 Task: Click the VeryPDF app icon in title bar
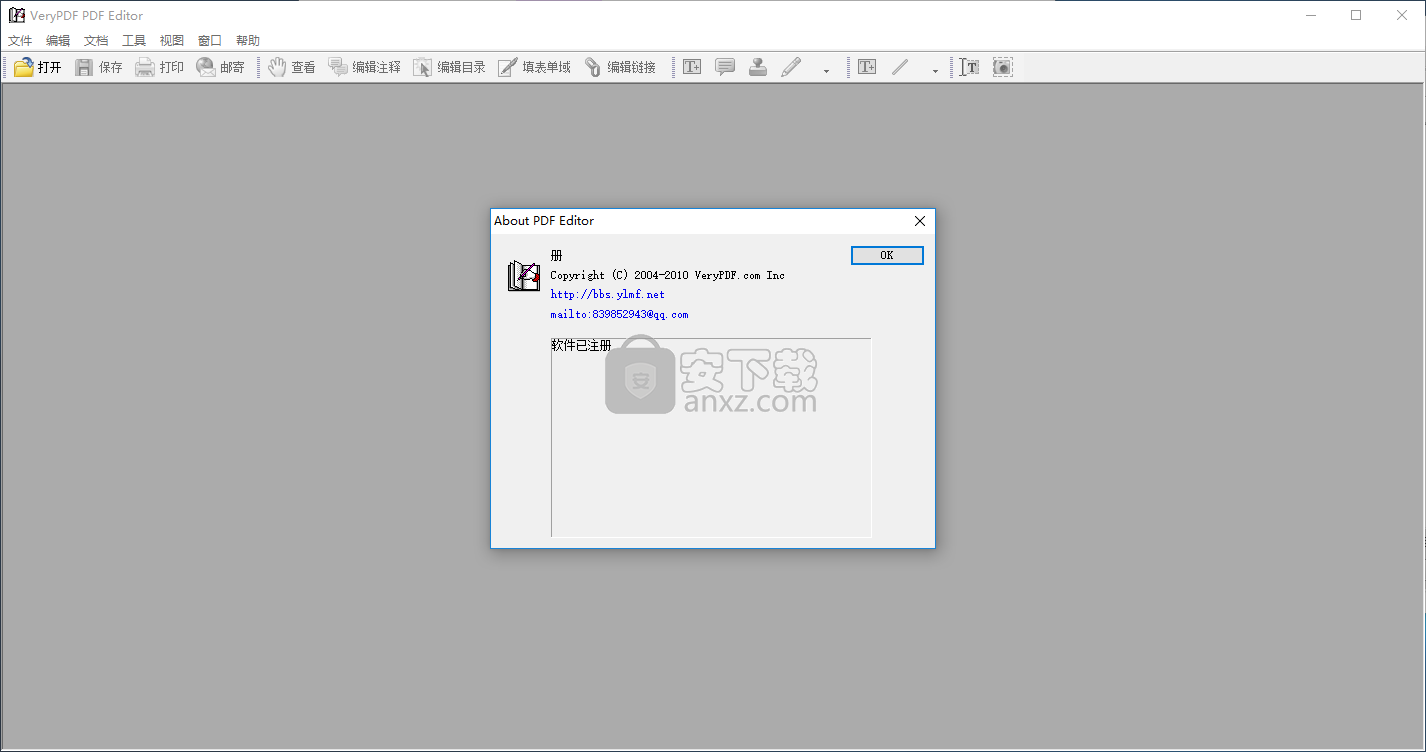pos(16,15)
